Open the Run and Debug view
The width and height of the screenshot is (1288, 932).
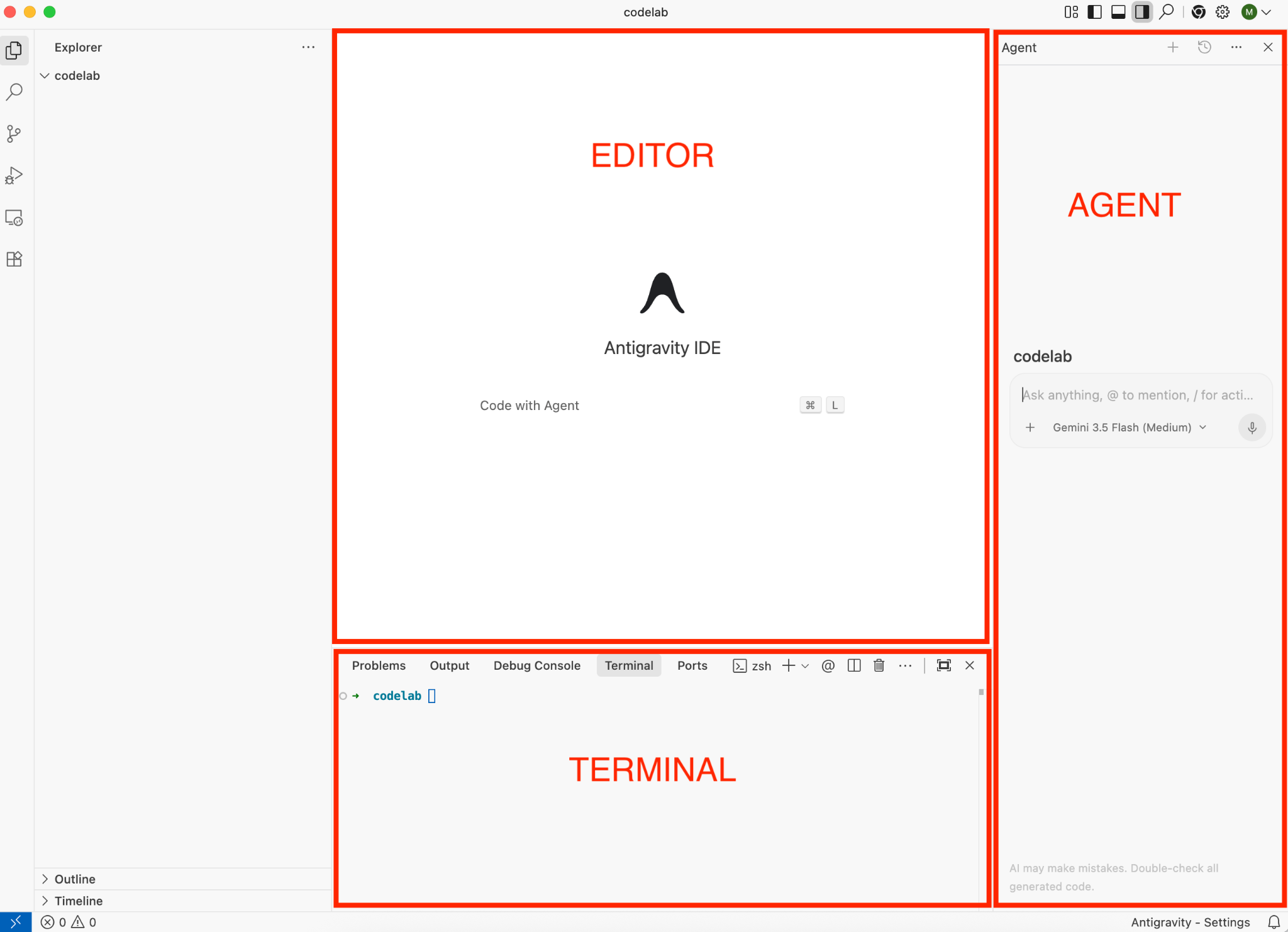pos(14,175)
